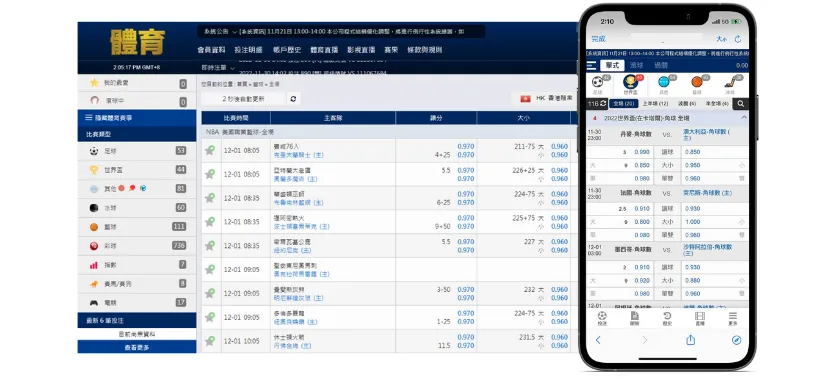The image size is (818, 379).
Task: Tap the 116 refresh counter on phone
Action: click(x=597, y=104)
